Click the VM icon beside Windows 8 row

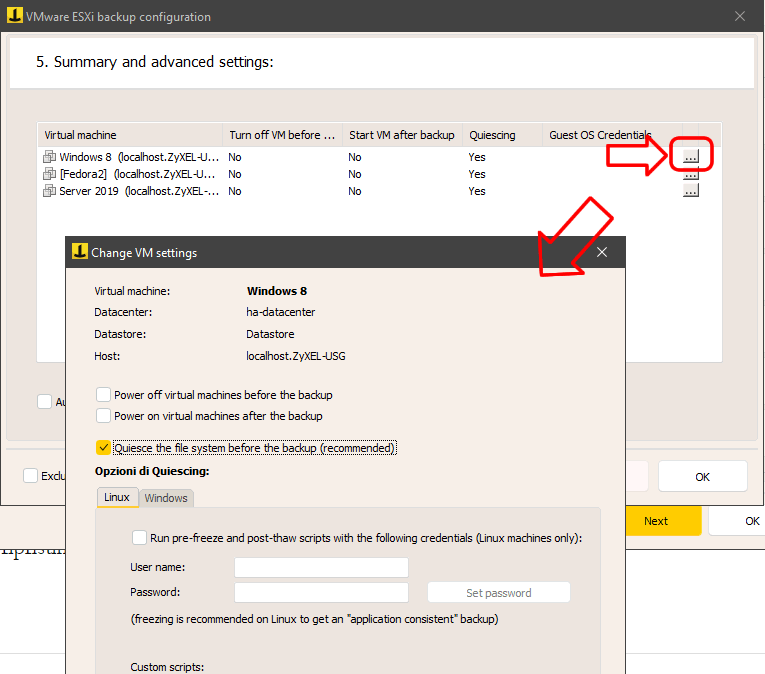pyautogui.click(x=49, y=157)
